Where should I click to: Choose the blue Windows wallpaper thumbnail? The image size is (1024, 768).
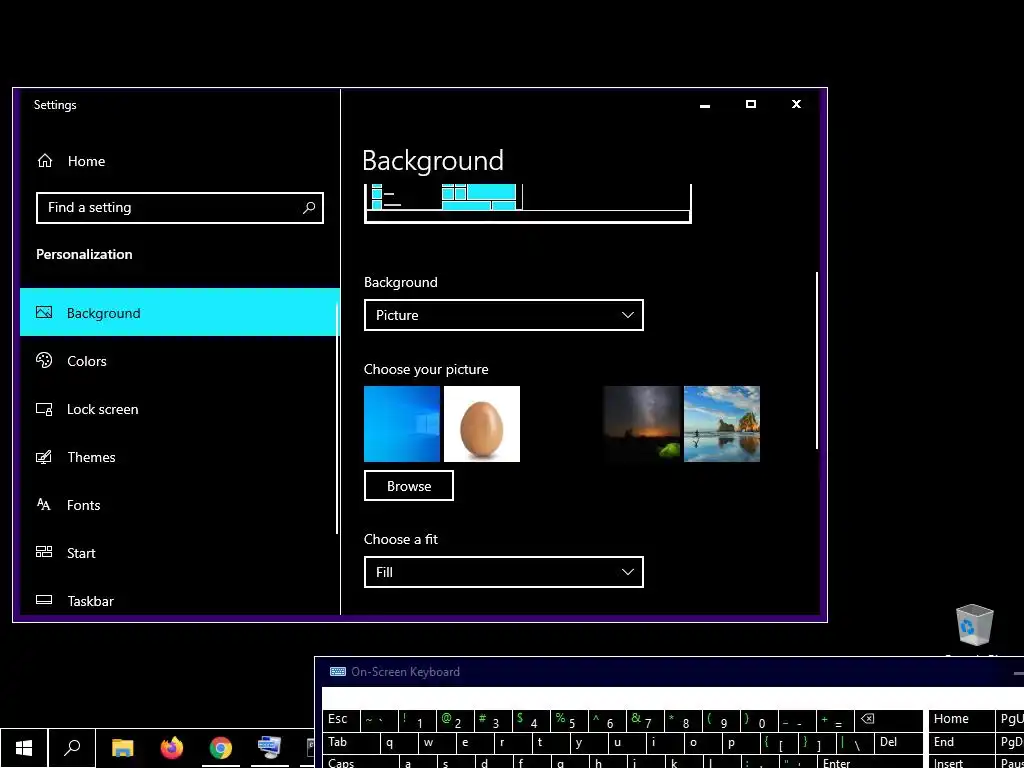click(x=402, y=424)
